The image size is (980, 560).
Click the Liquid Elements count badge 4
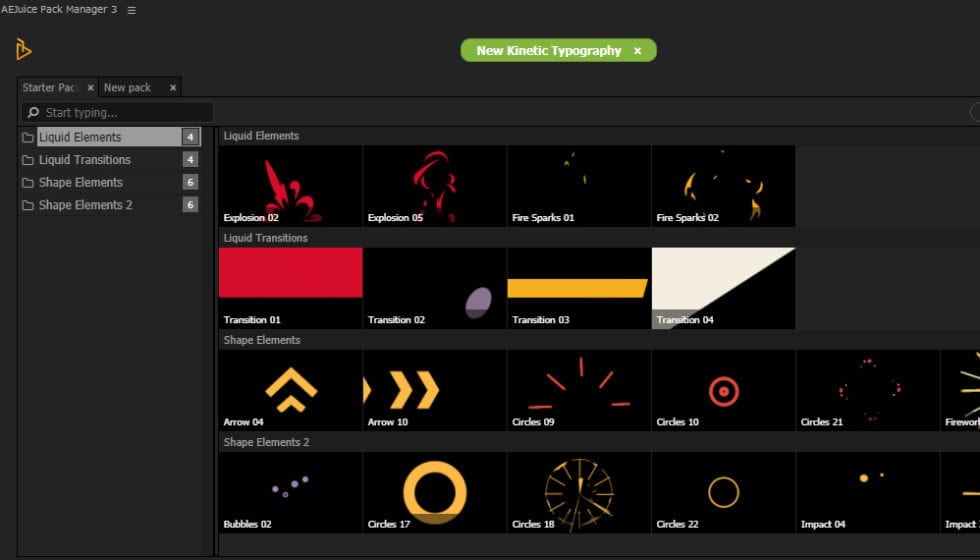click(x=191, y=137)
